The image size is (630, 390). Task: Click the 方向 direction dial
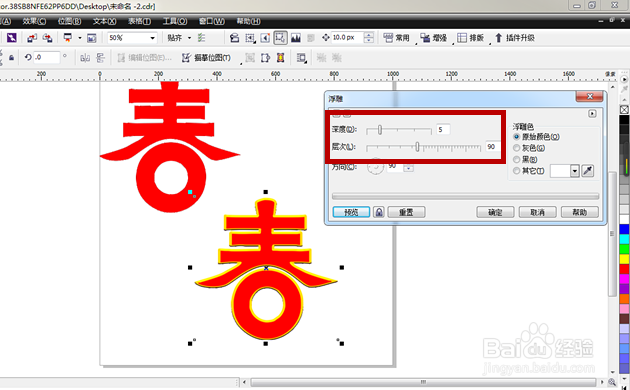[x=375, y=167]
